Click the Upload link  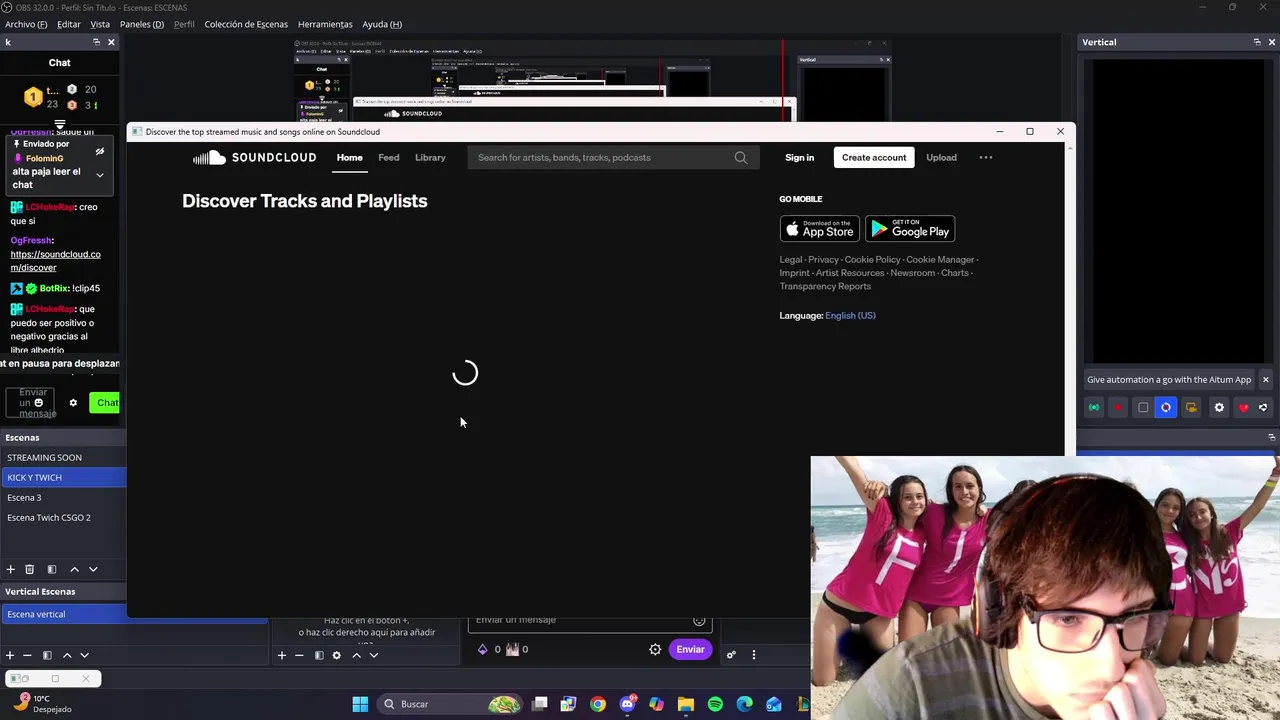click(x=941, y=157)
